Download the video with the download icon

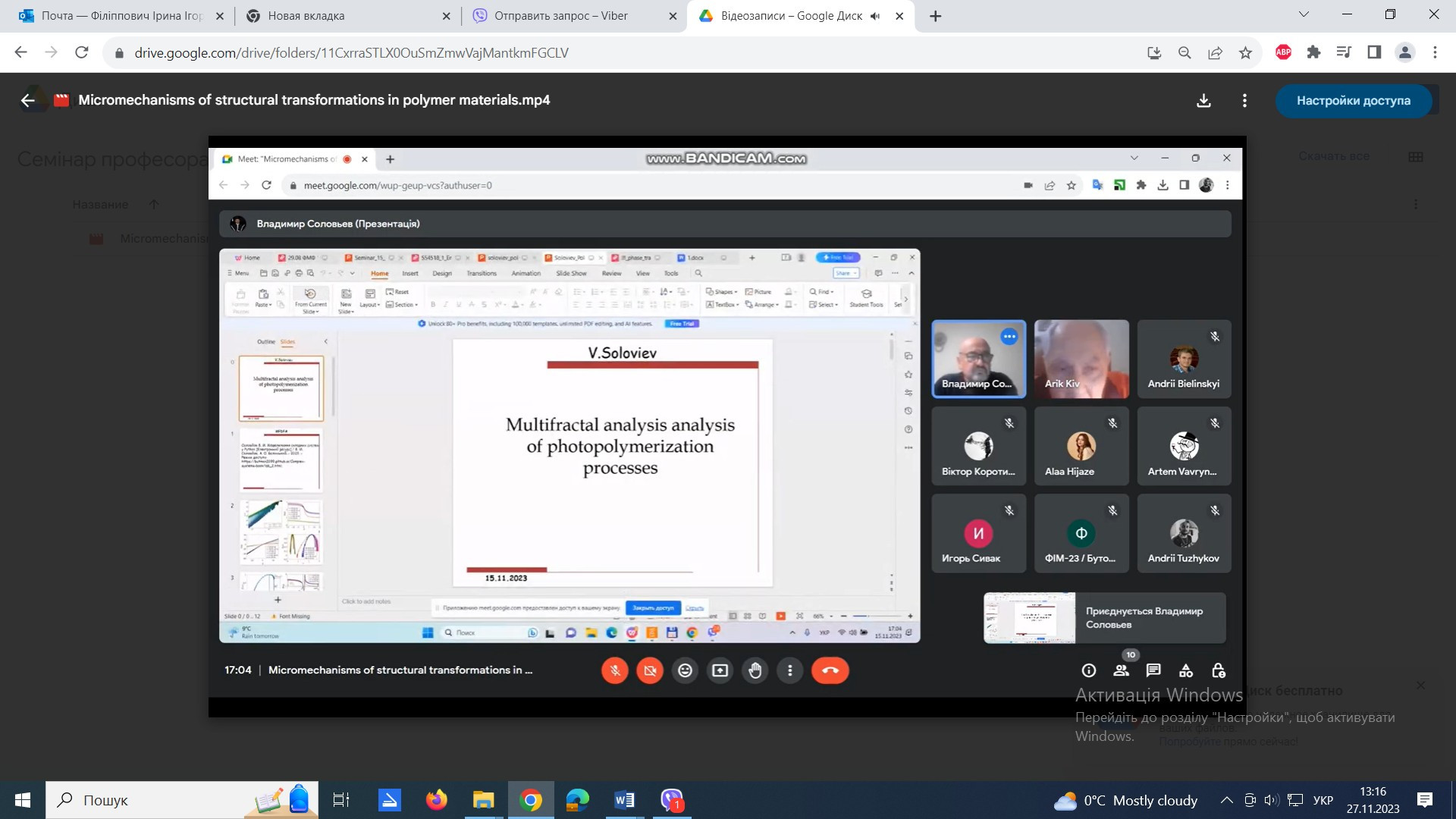point(1203,100)
